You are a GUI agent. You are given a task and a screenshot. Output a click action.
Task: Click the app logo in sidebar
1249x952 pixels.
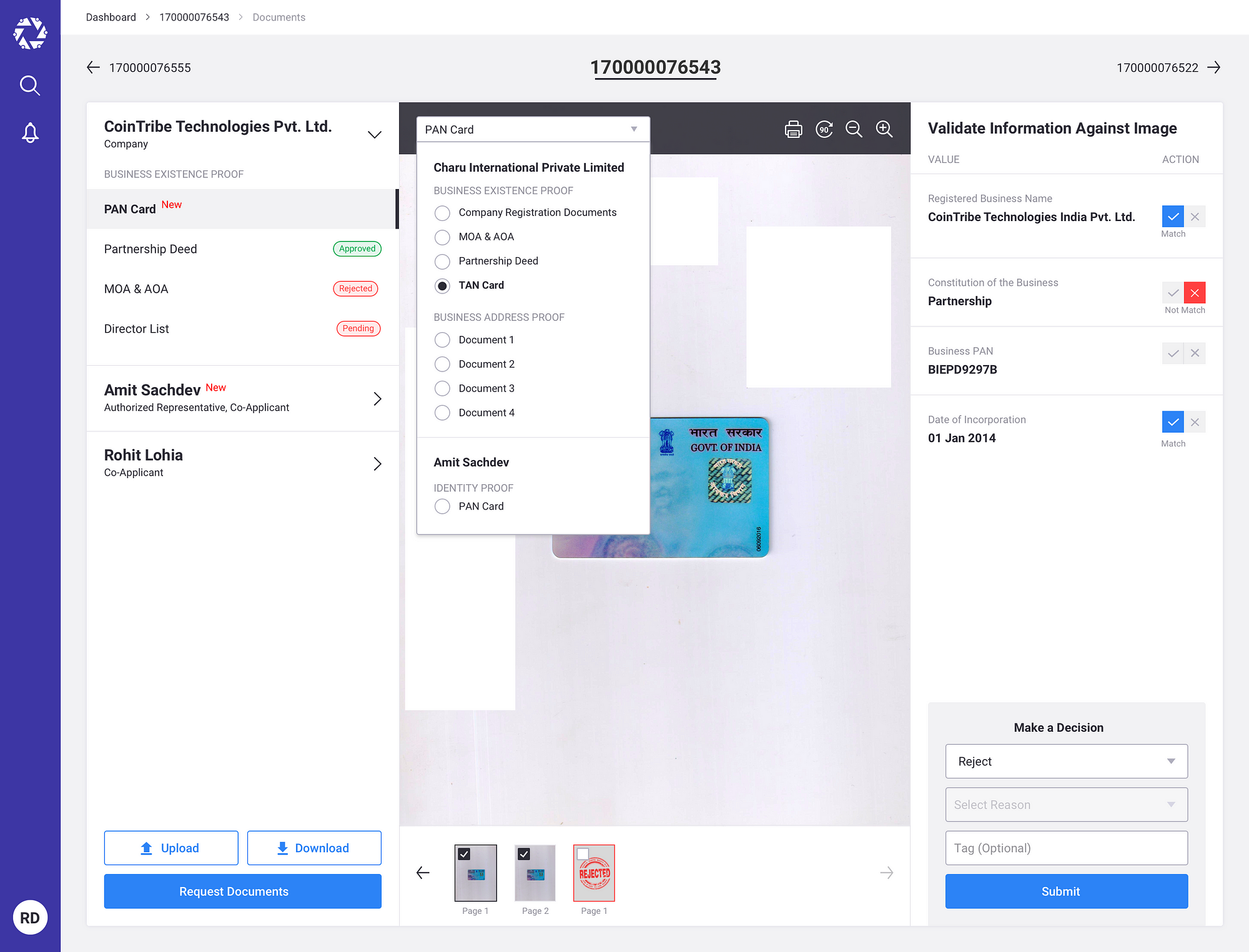30,33
